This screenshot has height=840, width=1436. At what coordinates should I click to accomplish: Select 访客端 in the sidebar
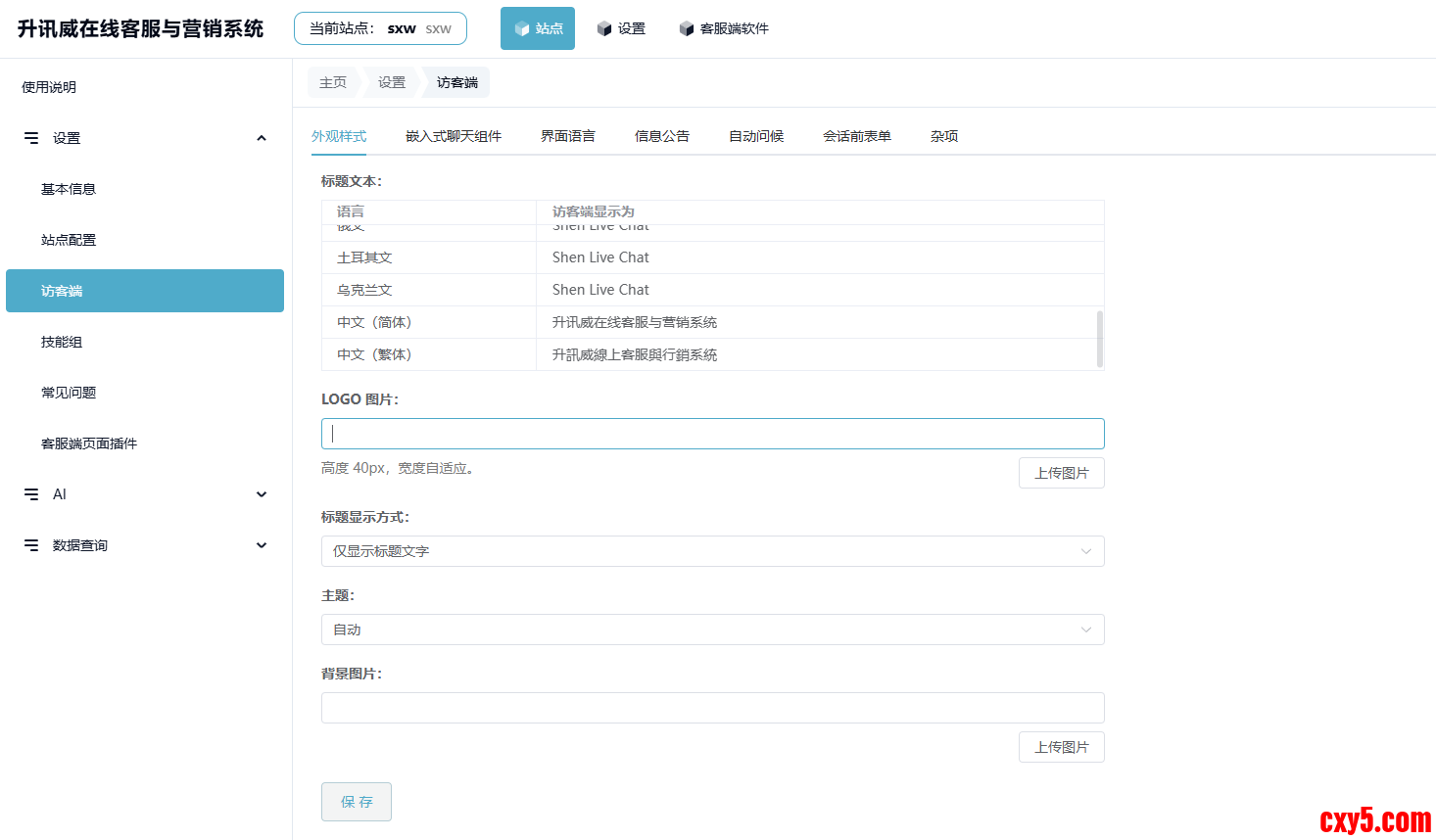(145, 291)
